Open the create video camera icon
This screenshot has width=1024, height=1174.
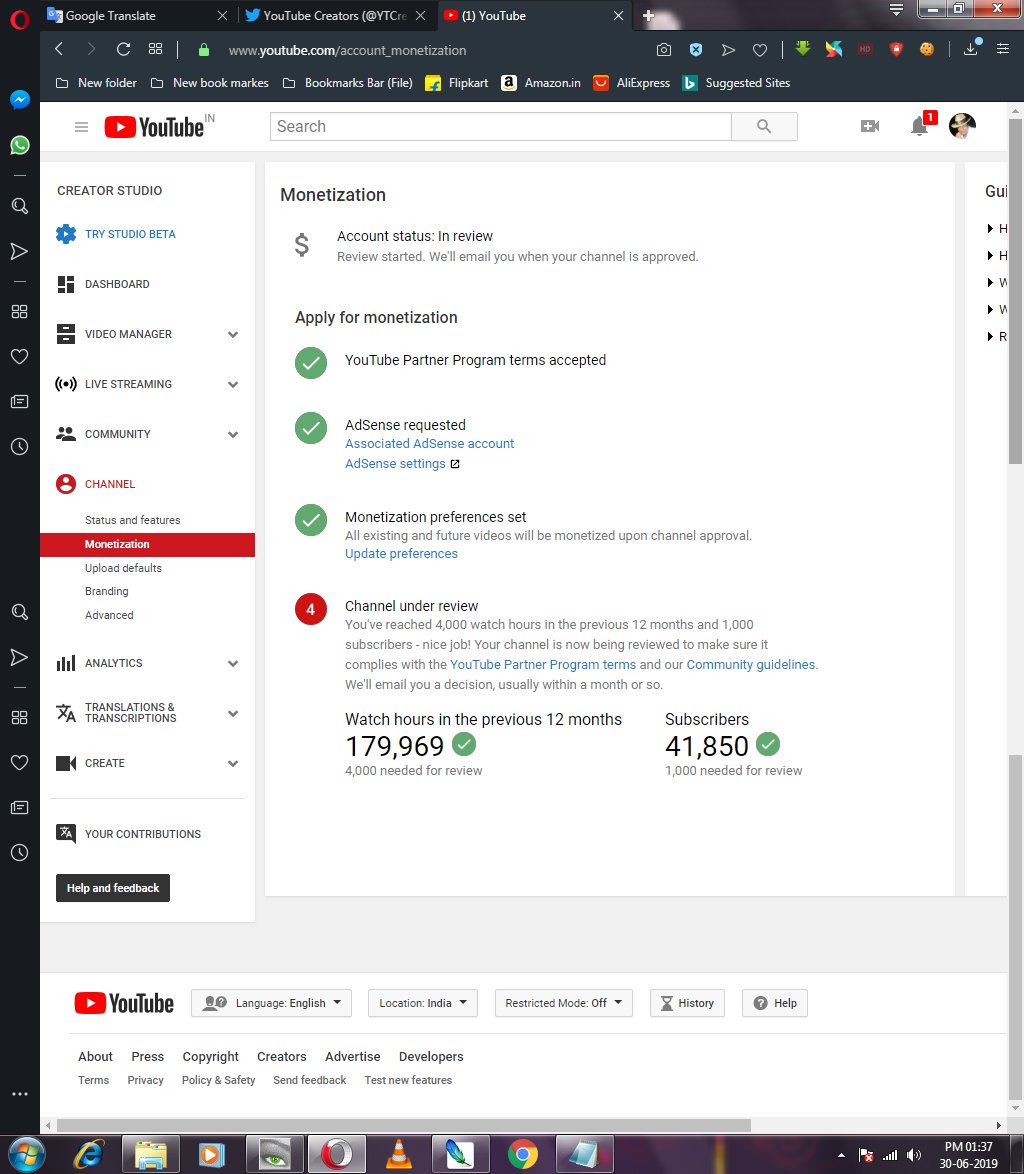click(x=870, y=126)
